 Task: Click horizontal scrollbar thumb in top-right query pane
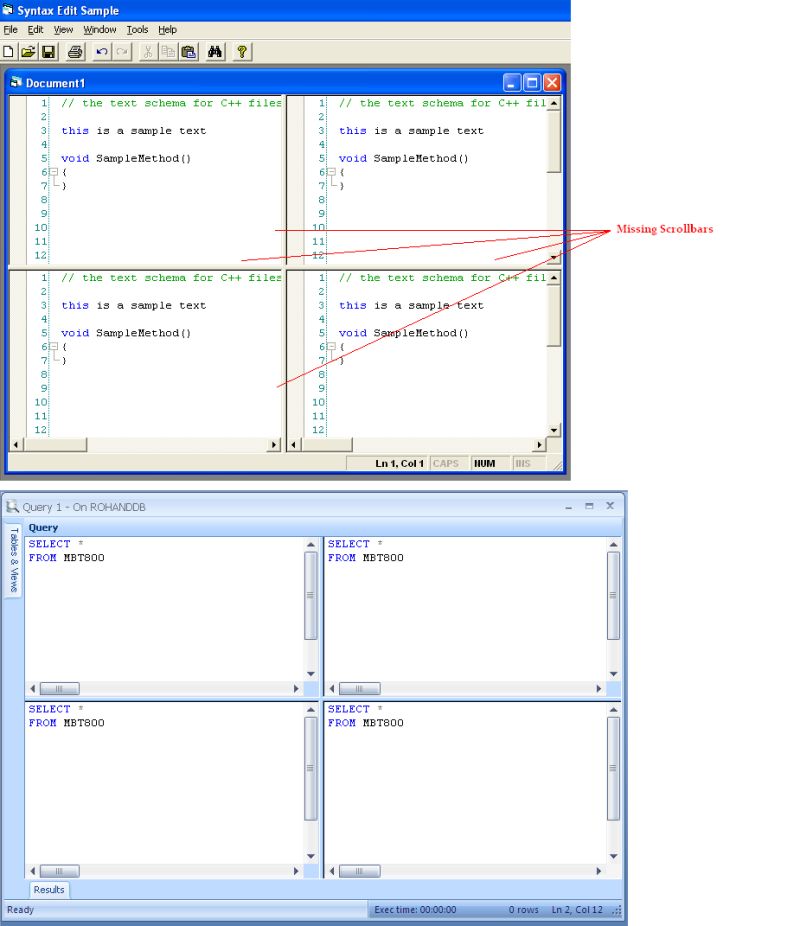coord(360,689)
